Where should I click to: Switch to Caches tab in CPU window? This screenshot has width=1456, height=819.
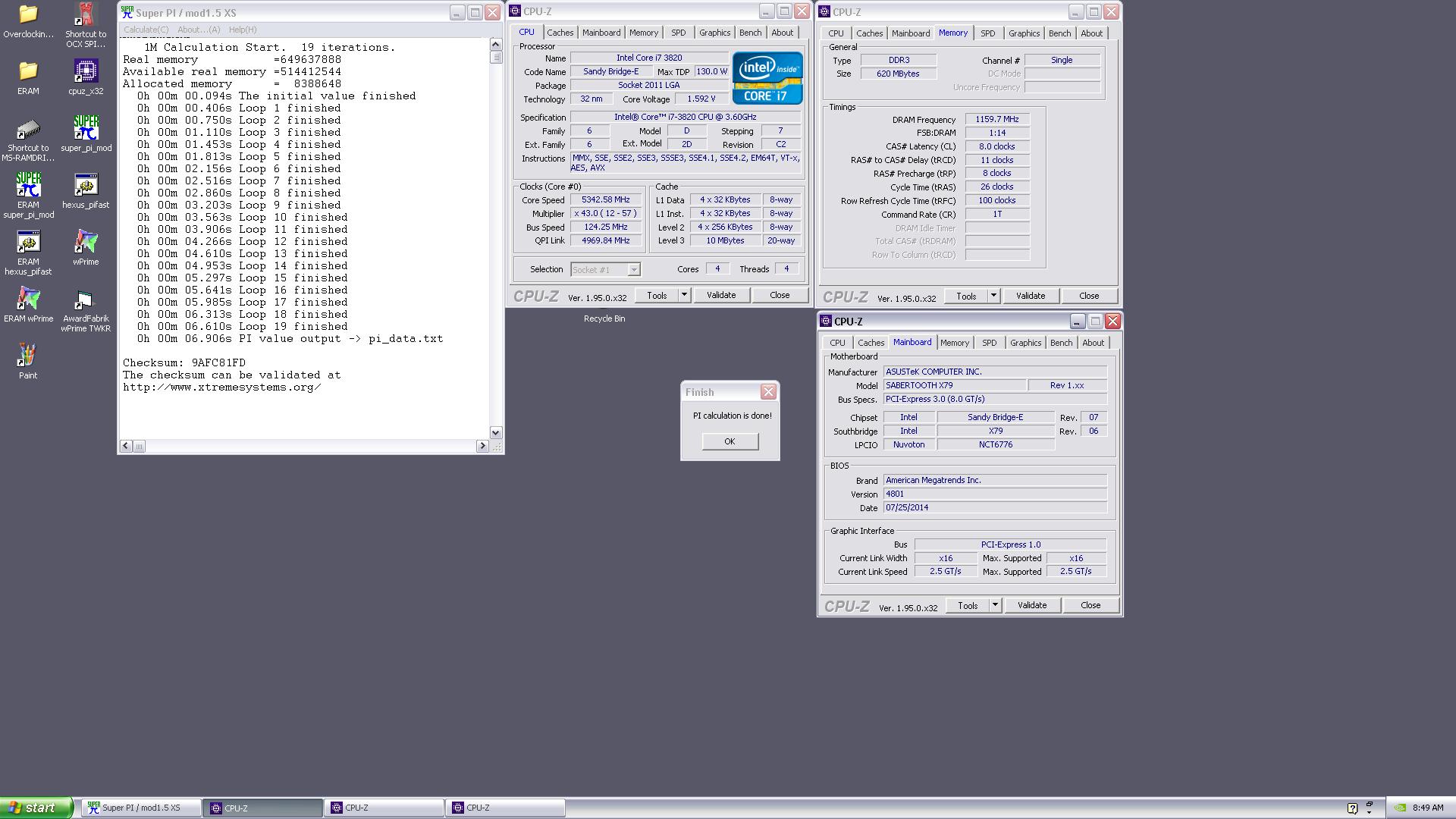[560, 33]
